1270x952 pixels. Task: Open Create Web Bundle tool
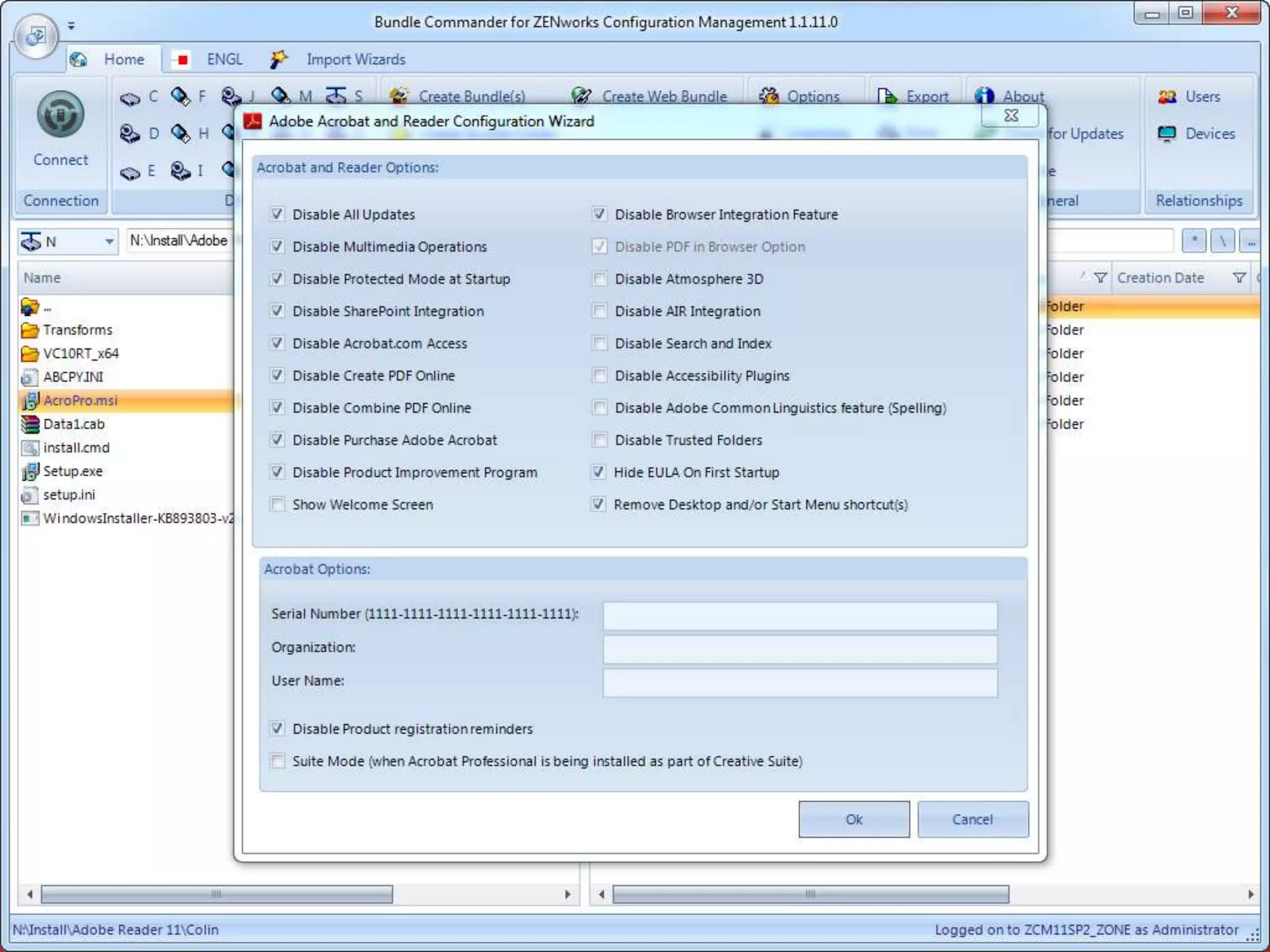[x=582, y=96]
